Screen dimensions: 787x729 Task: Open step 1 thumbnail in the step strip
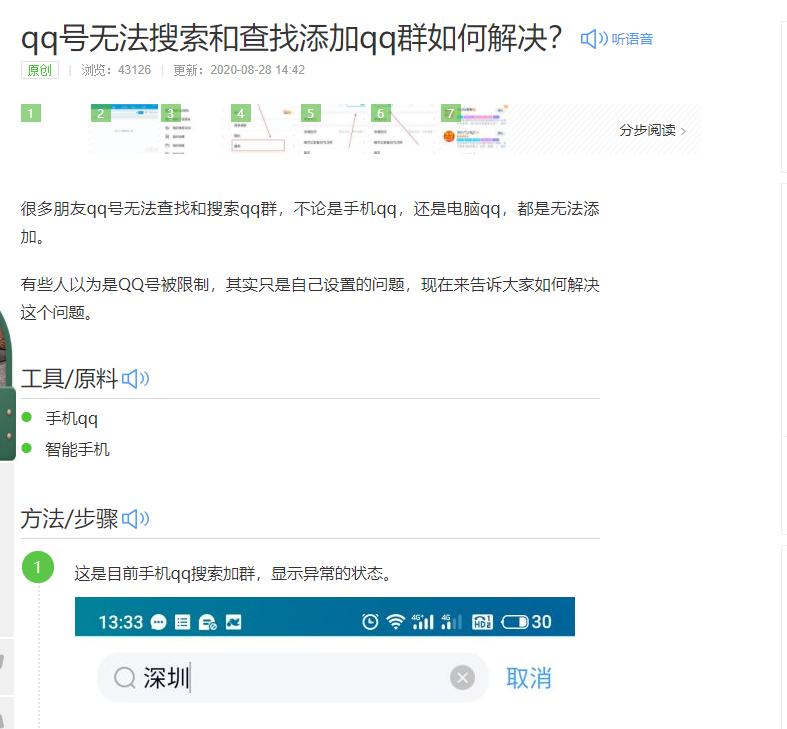pyautogui.click(x=53, y=129)
